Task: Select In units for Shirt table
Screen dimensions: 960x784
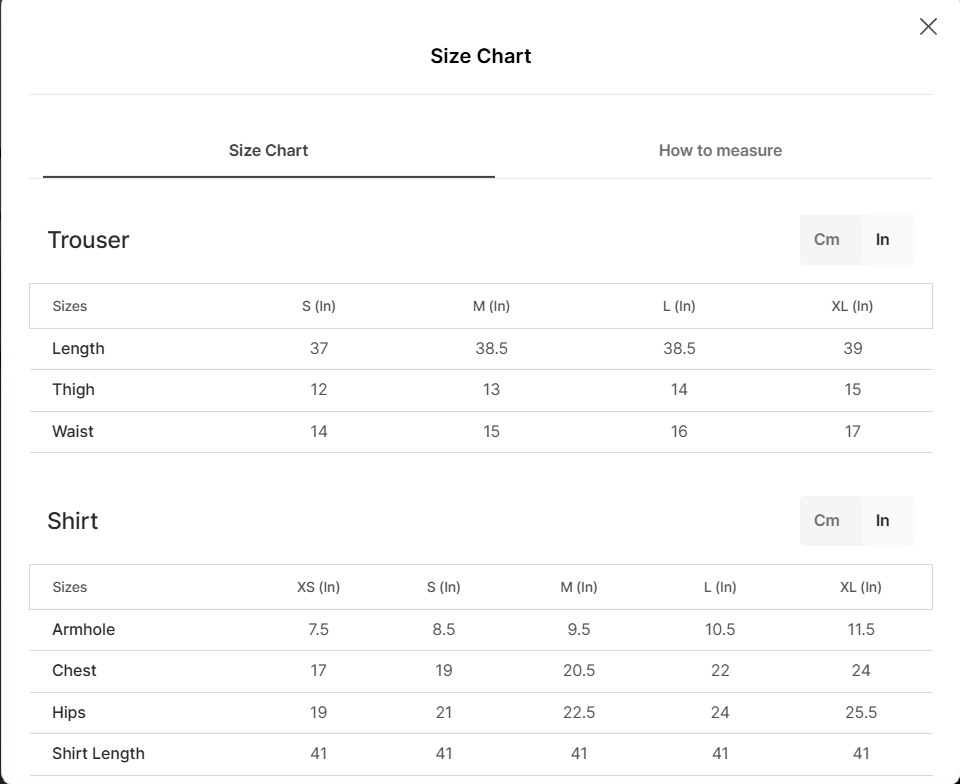Action: pos(883,520)
